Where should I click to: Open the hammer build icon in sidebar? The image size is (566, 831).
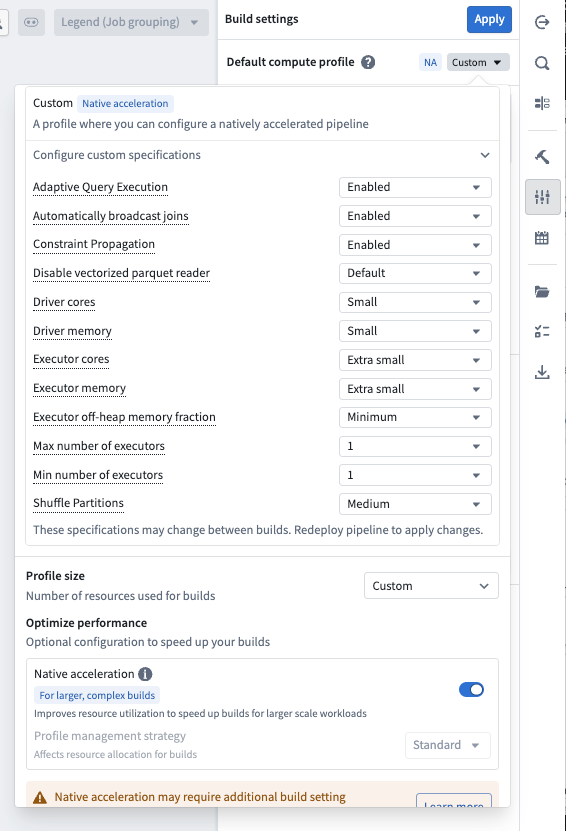point(542,156)
